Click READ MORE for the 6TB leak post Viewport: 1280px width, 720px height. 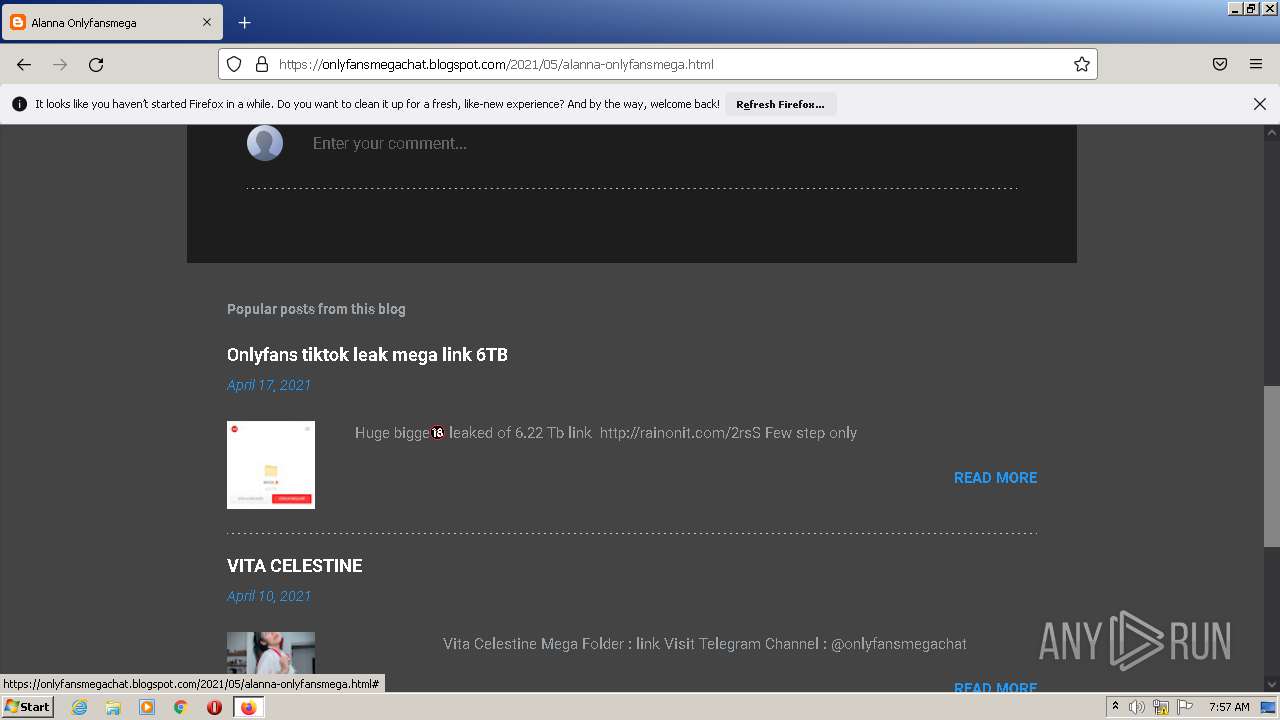pos(995,478)
